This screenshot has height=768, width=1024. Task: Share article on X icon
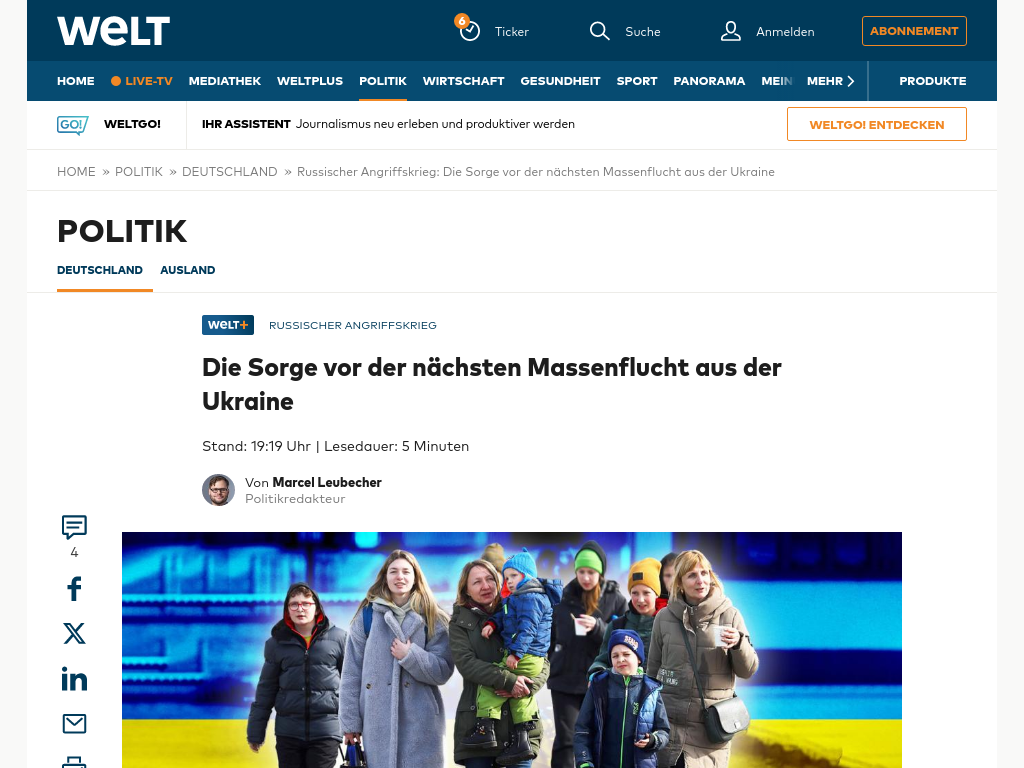click(74, 633)
